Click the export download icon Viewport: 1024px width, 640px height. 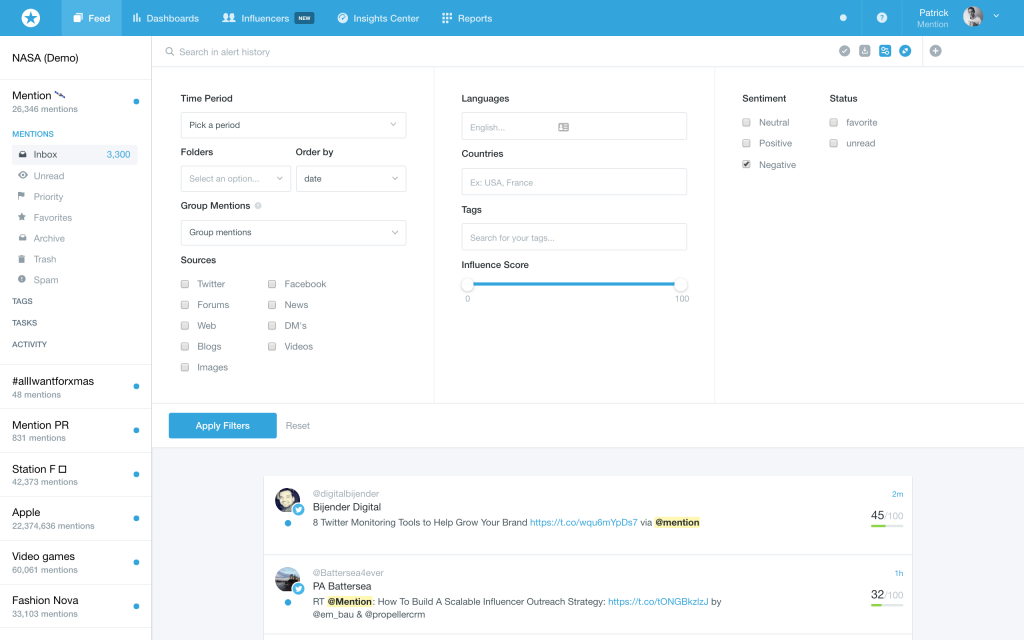865,51
